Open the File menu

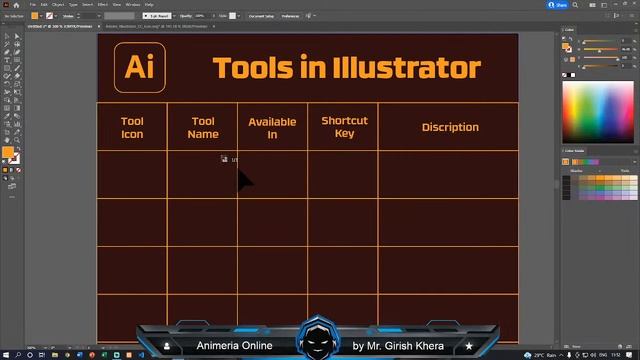coord(33,4)
